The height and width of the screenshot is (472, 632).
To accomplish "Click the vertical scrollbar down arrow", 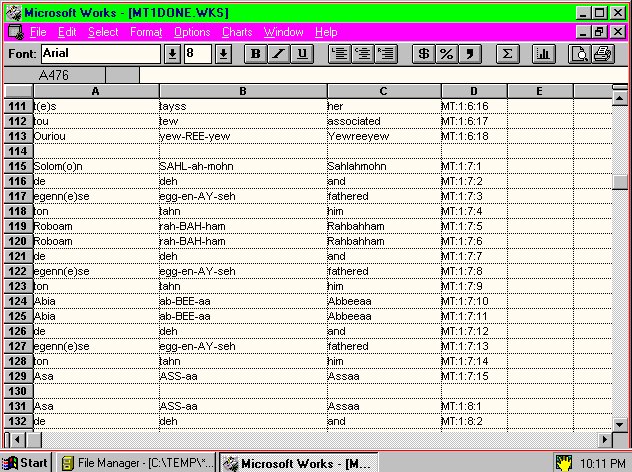I will (620, 424).
